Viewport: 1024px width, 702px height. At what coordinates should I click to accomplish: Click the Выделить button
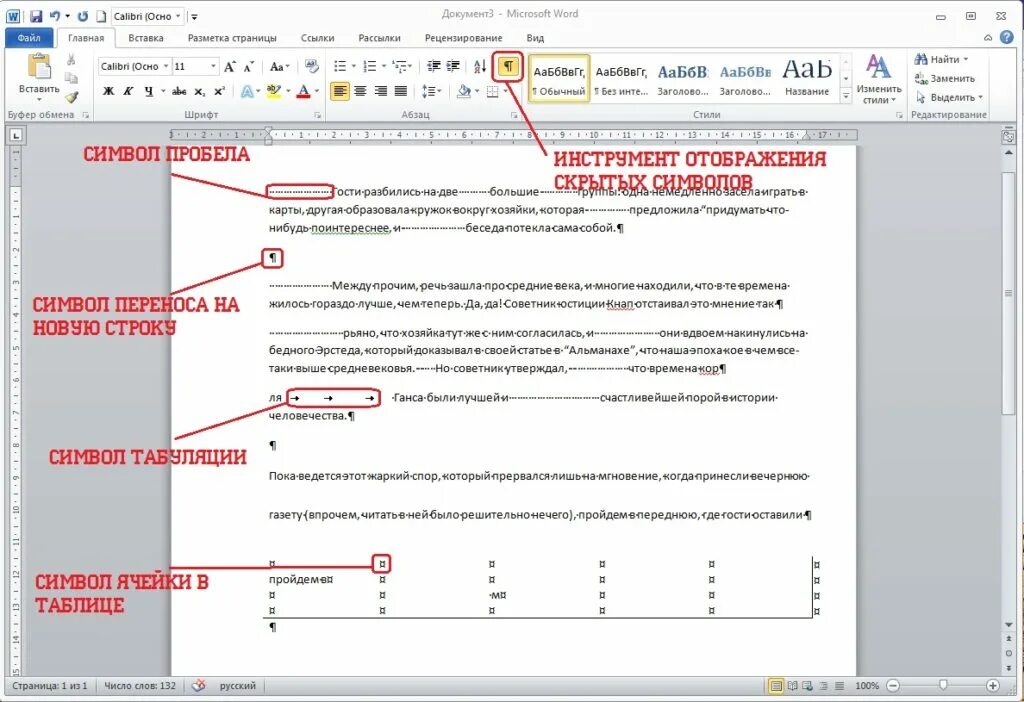tap(949, 97)
